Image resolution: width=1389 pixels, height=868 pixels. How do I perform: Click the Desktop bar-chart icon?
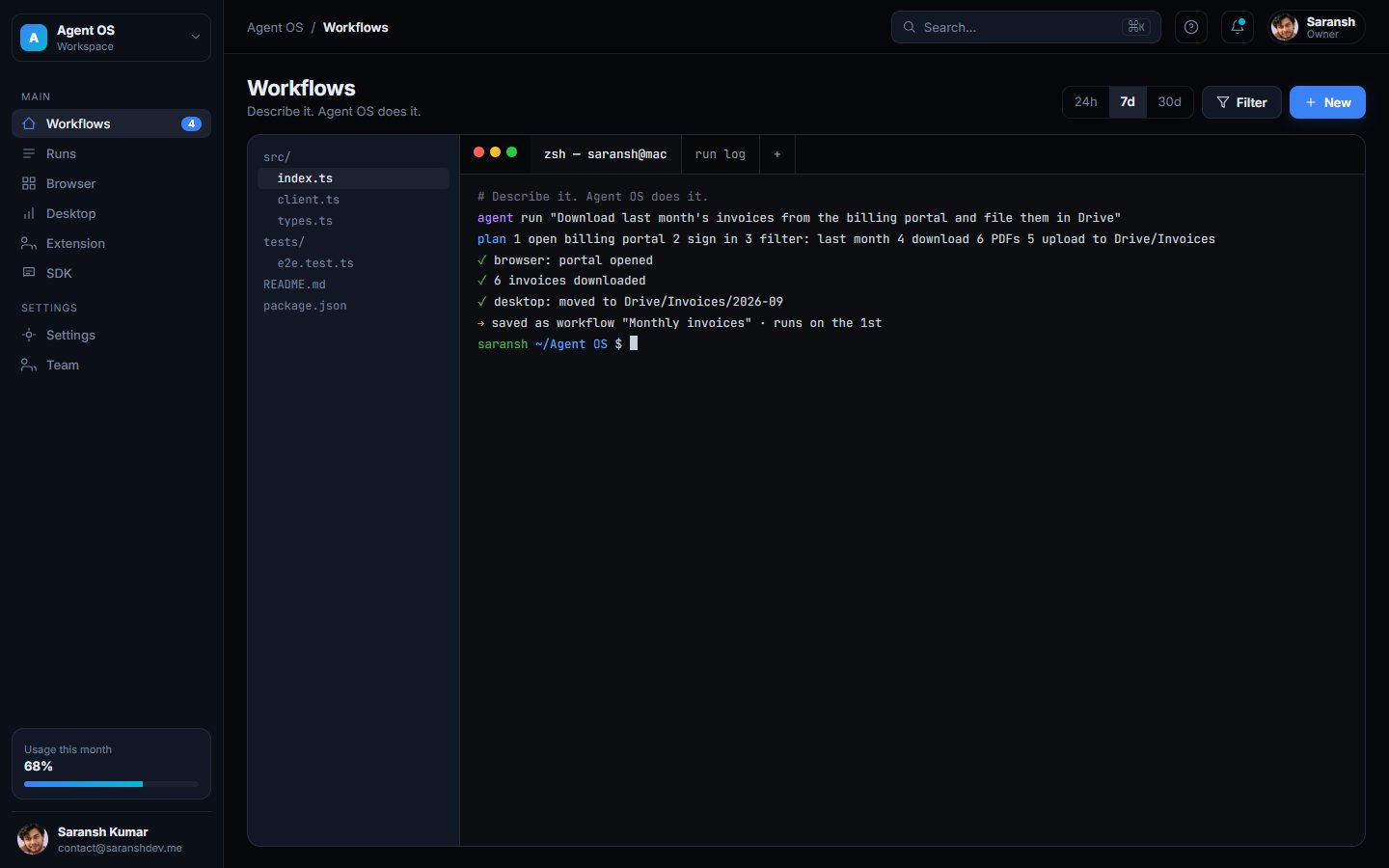coord(29,213)
